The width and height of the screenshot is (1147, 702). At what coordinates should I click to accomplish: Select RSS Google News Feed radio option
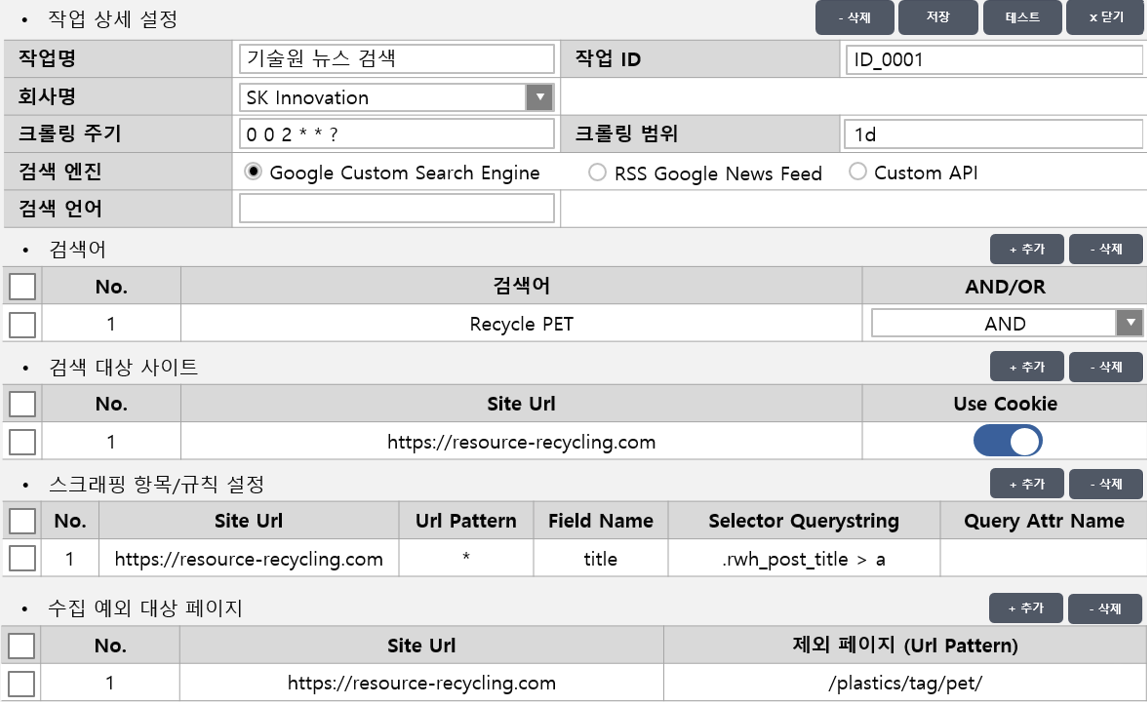[x=597, y=173]
